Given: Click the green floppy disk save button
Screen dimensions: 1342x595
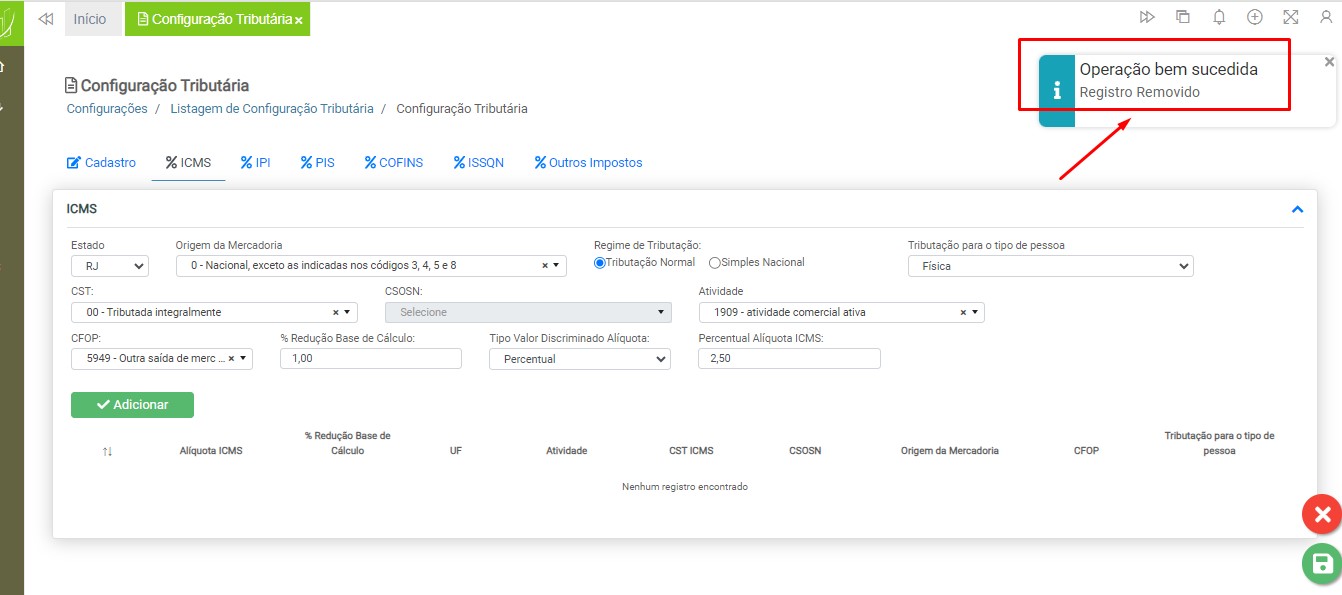Looking at the screenshot, I should (x=1322, y=563).
